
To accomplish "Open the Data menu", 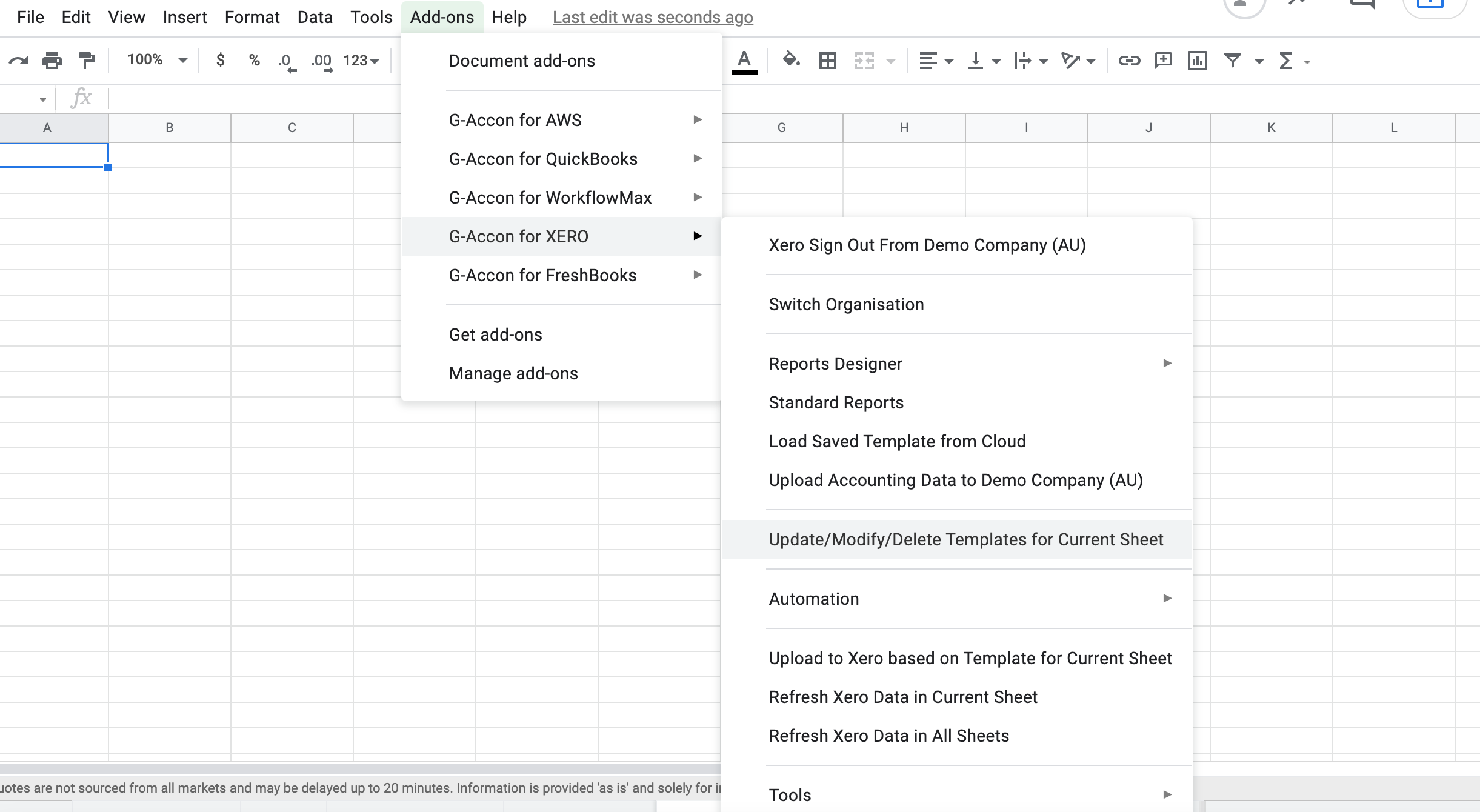I will click(x=315, y=17).
